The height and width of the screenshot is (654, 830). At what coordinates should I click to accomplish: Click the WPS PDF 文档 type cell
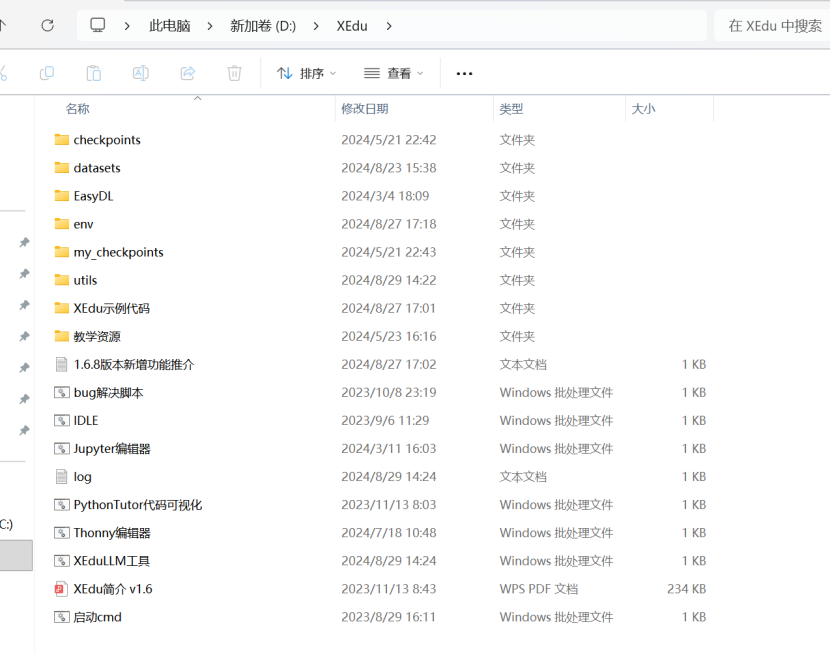538,589
